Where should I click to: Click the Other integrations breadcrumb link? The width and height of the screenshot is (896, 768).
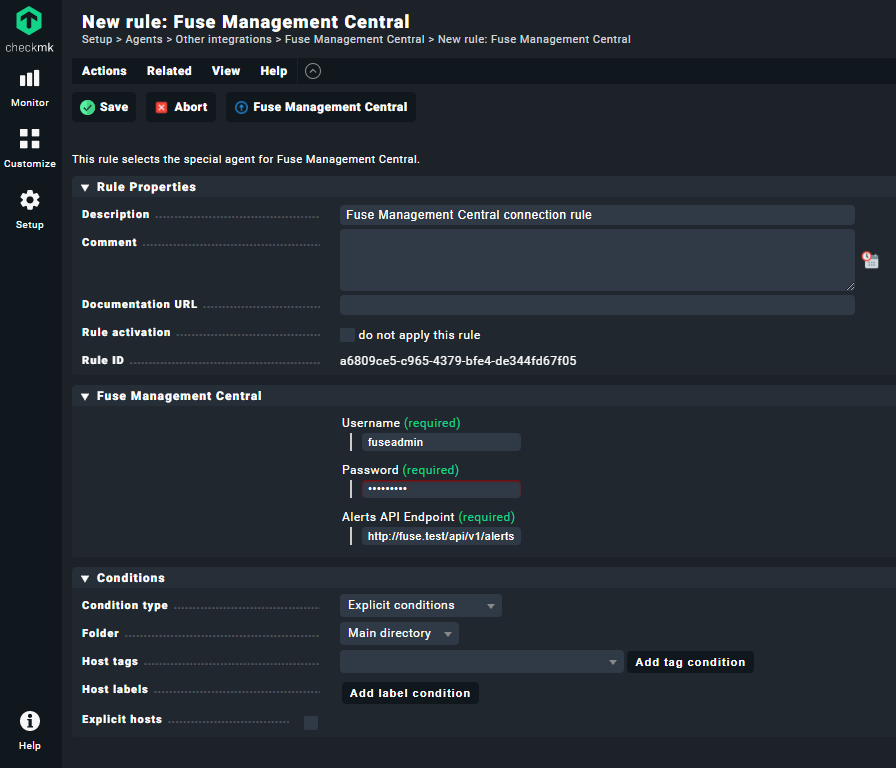click(x=223, y=39)
